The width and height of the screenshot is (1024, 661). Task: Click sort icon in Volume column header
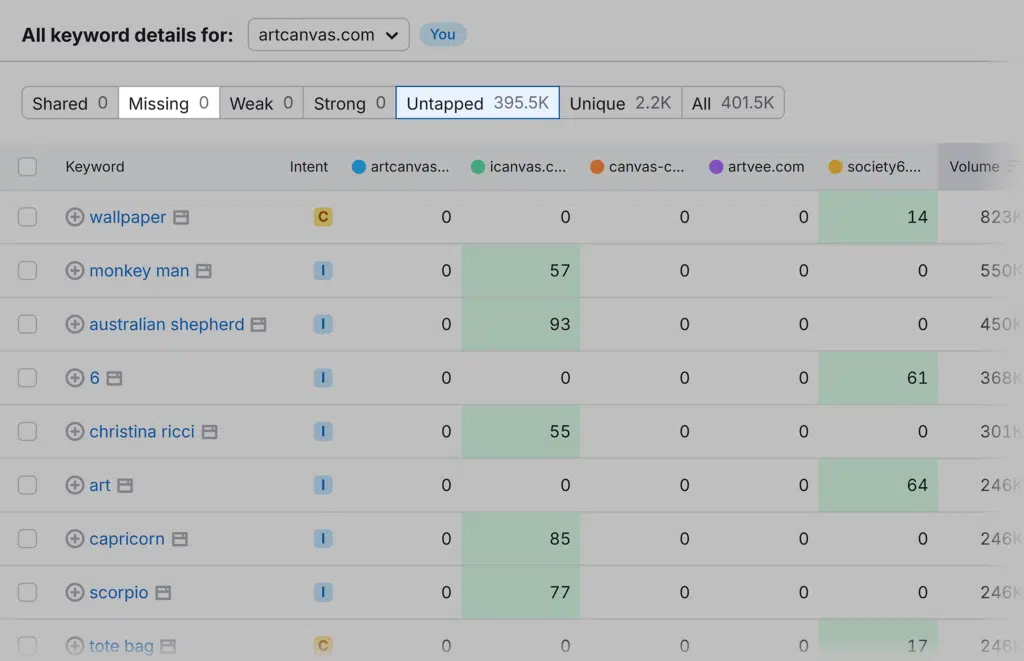(x=1011, y=167)
